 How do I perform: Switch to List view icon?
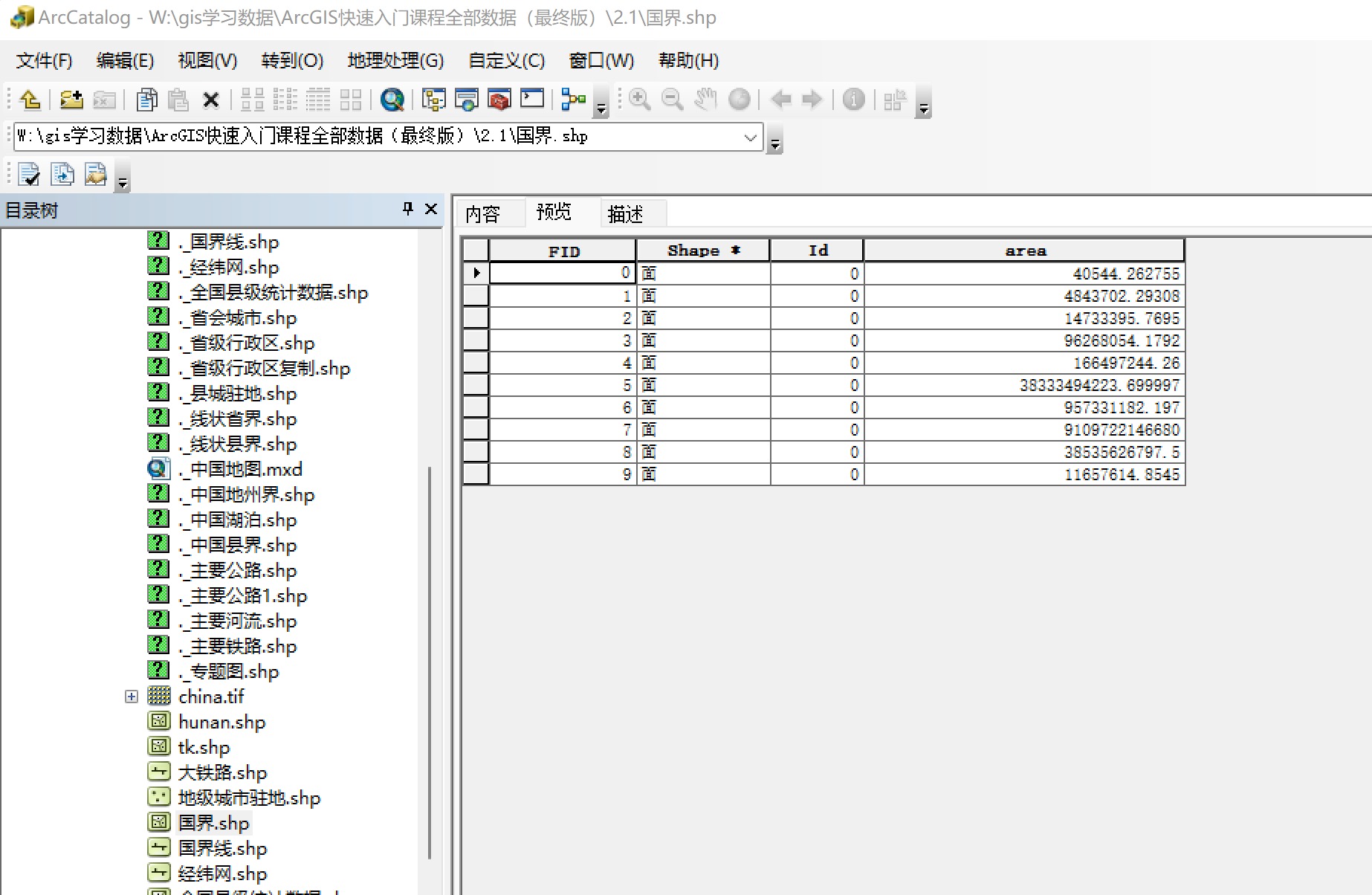(x=285, y=99)
